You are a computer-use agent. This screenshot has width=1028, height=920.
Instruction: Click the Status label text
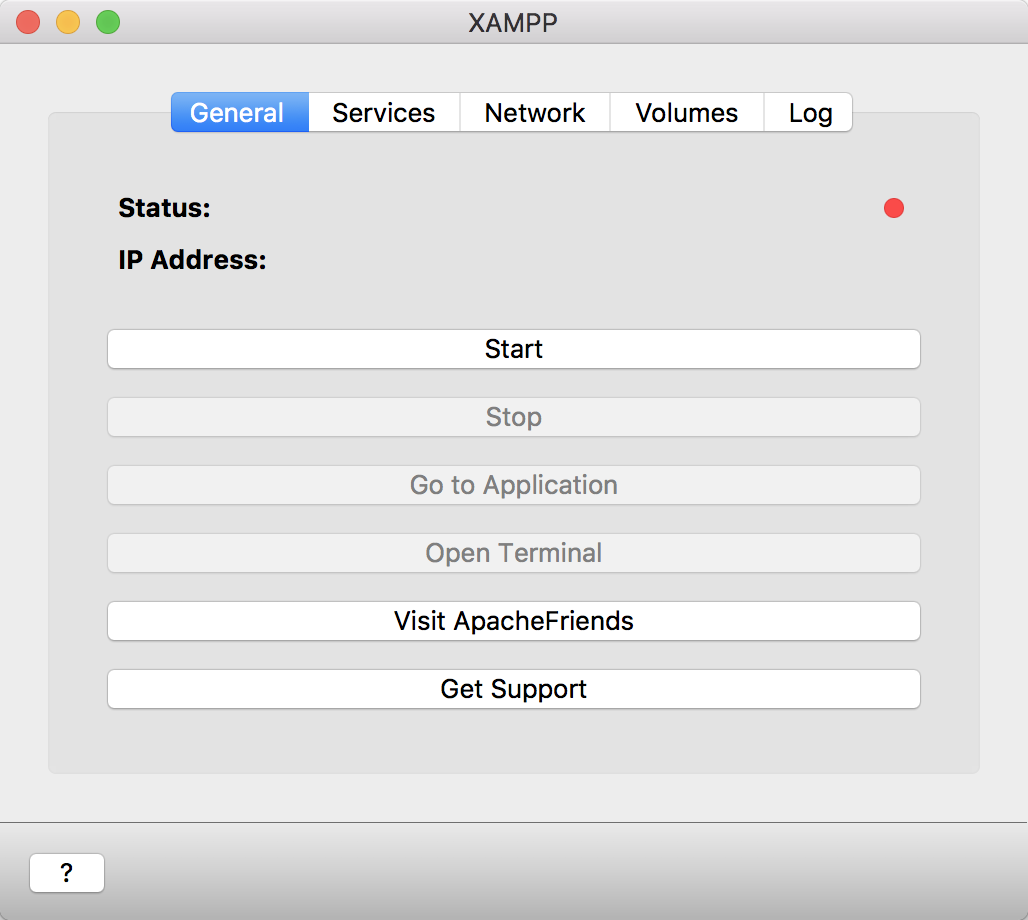(165, 208)
